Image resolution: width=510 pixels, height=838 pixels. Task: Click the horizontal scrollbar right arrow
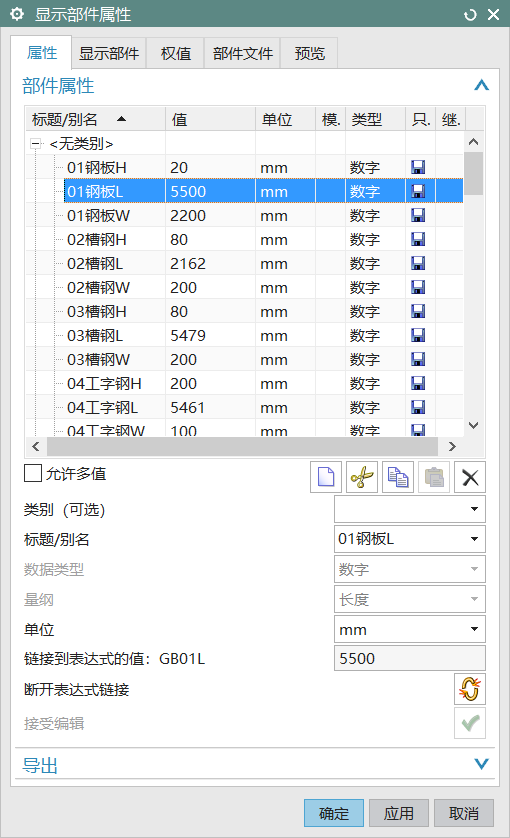pos(452,446)
